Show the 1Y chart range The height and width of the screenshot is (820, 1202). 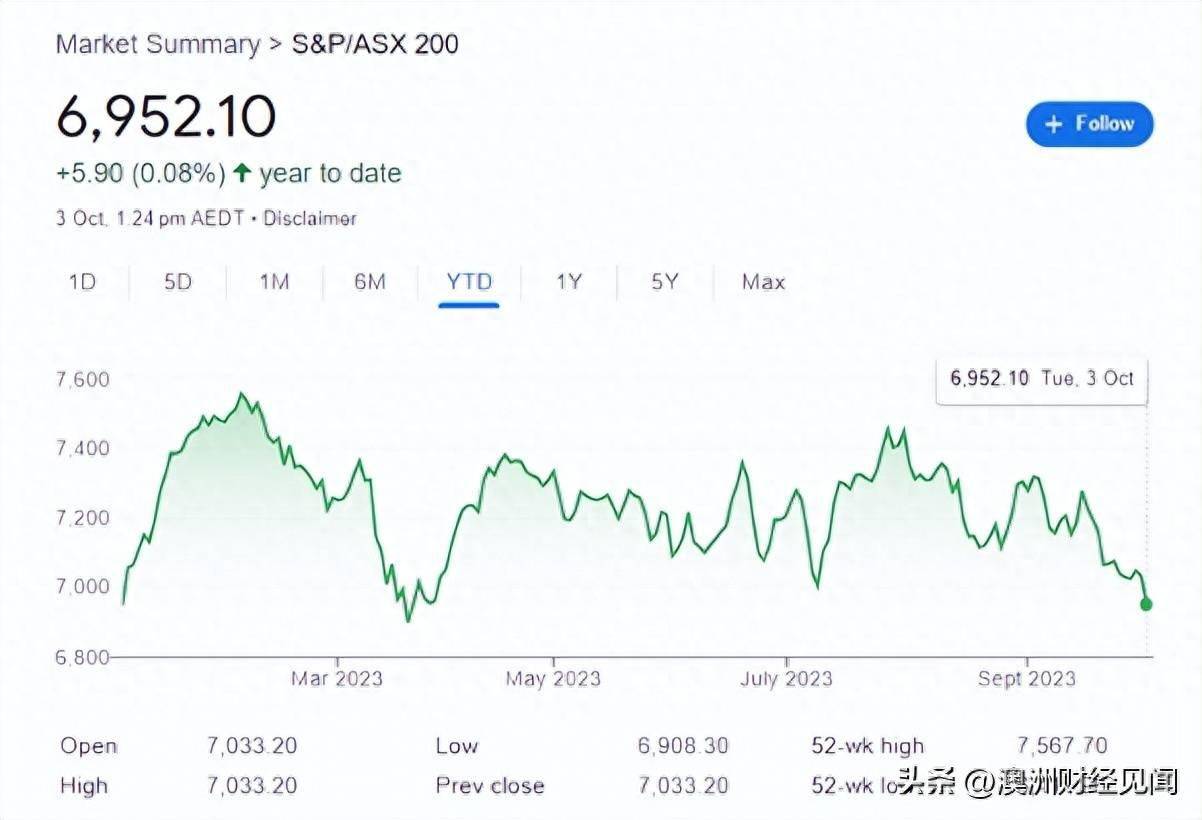[x=569, y=282]
